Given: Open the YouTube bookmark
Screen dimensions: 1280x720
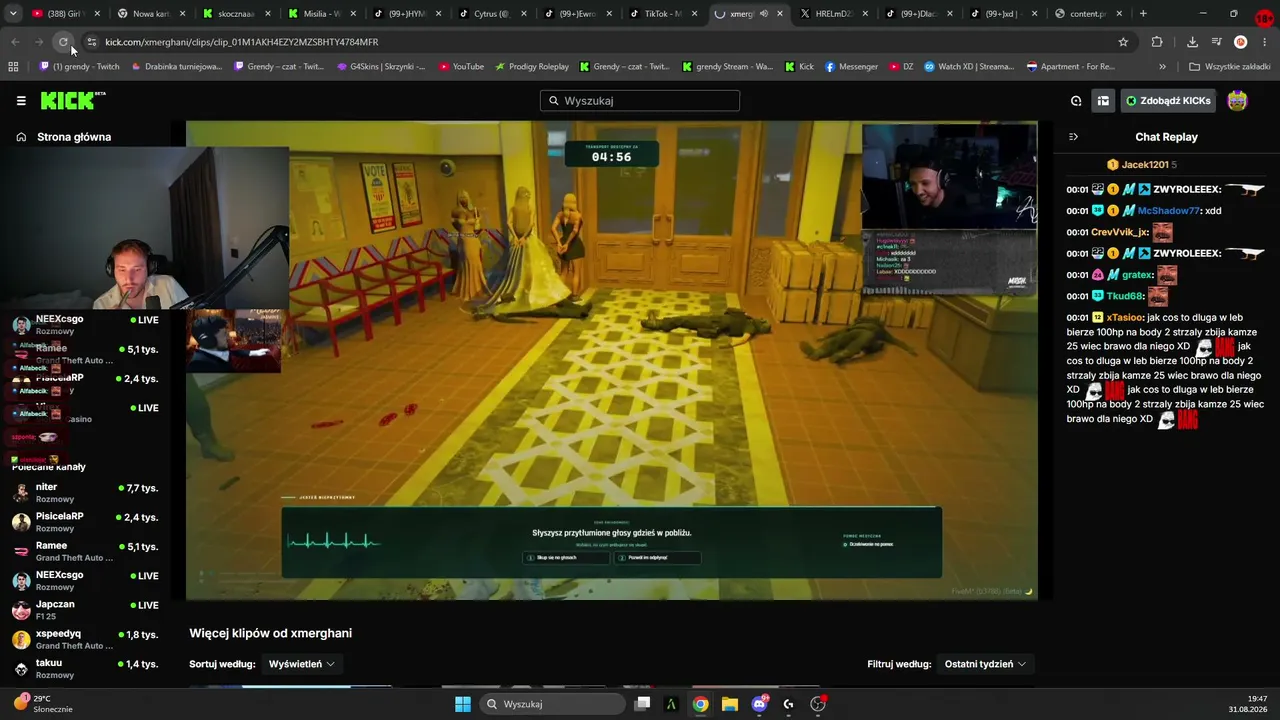Looking at the screenshot, I should pyautogui.click(x=460, y=67).
